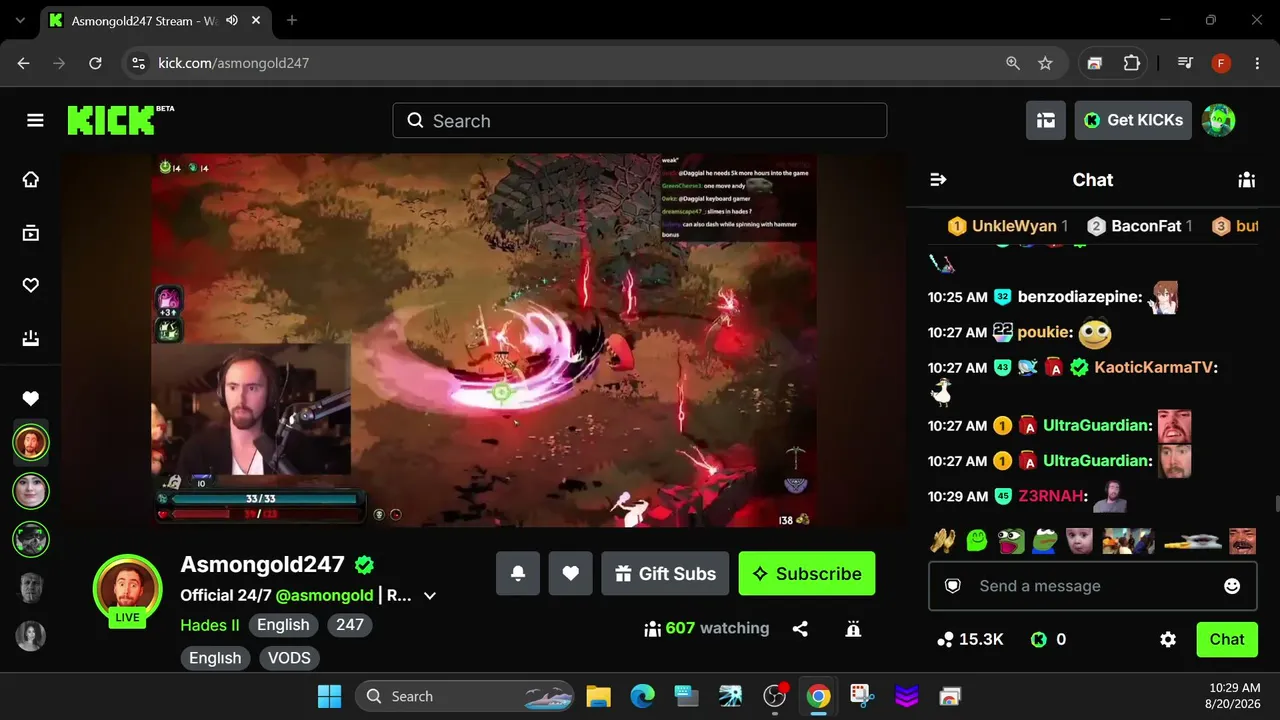Show the chat viewers list icon

pyautogui.click(x=1246, y=180)
